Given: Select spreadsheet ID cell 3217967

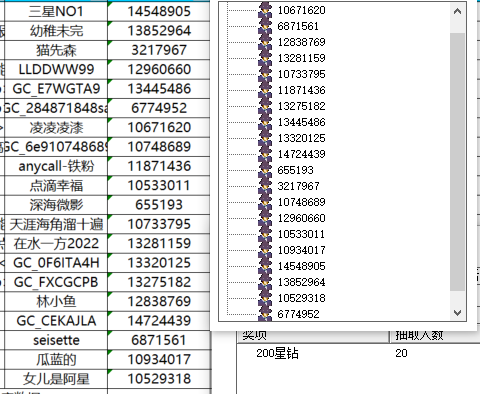Looking at the screenshot, I should tap(159, 50).
